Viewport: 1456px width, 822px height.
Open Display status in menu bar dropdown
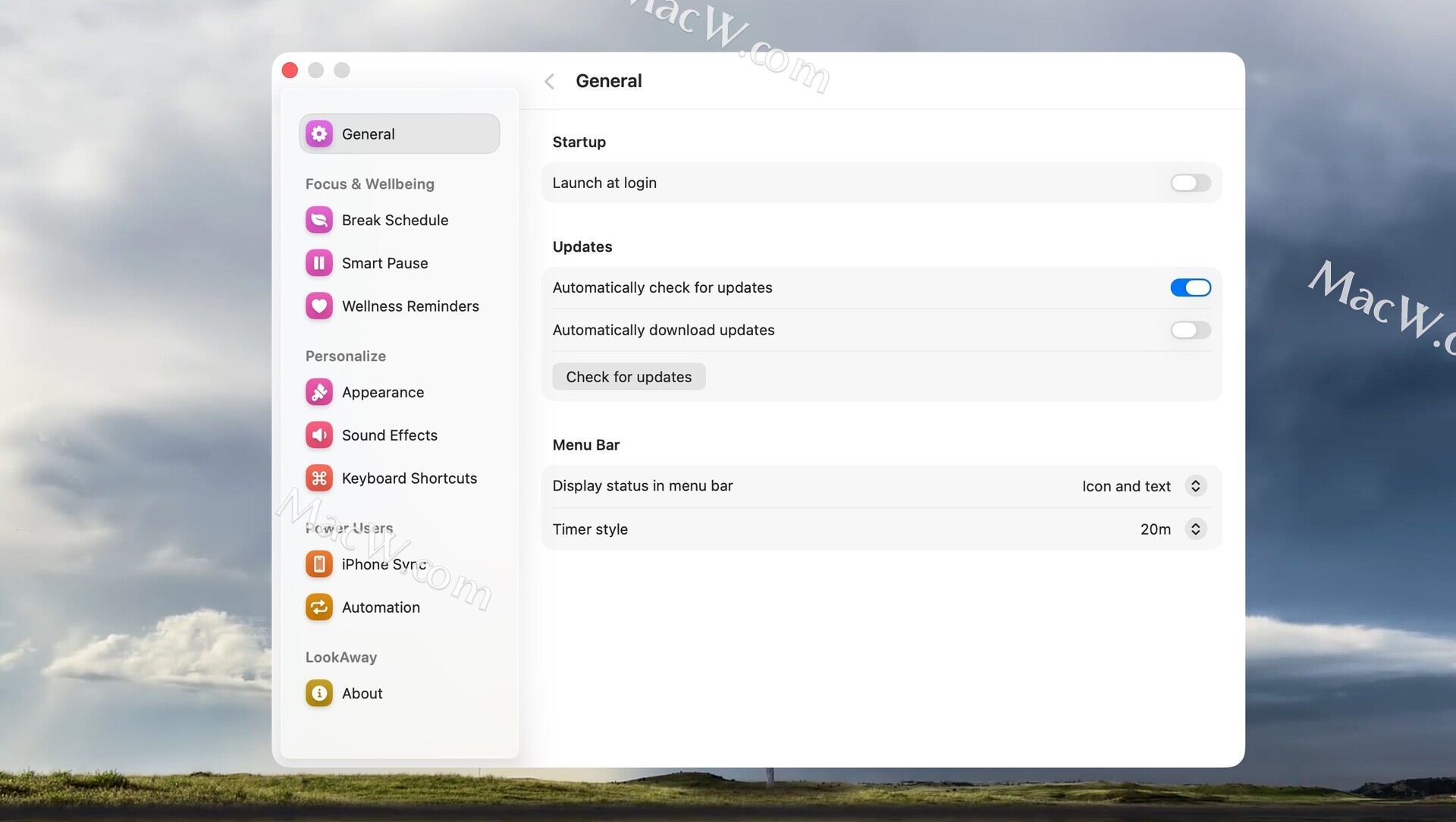tap(1195, 486)
